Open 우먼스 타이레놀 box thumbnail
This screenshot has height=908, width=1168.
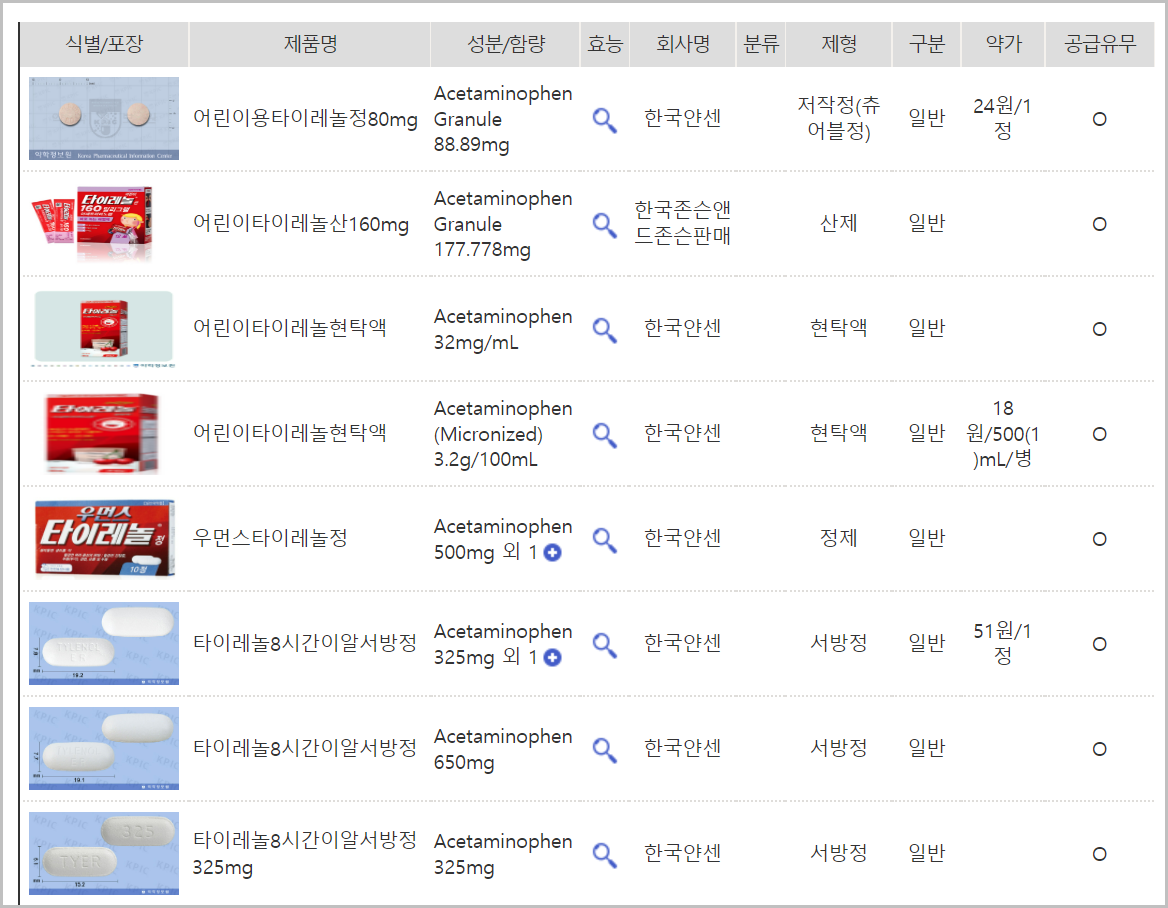point(104,538)
